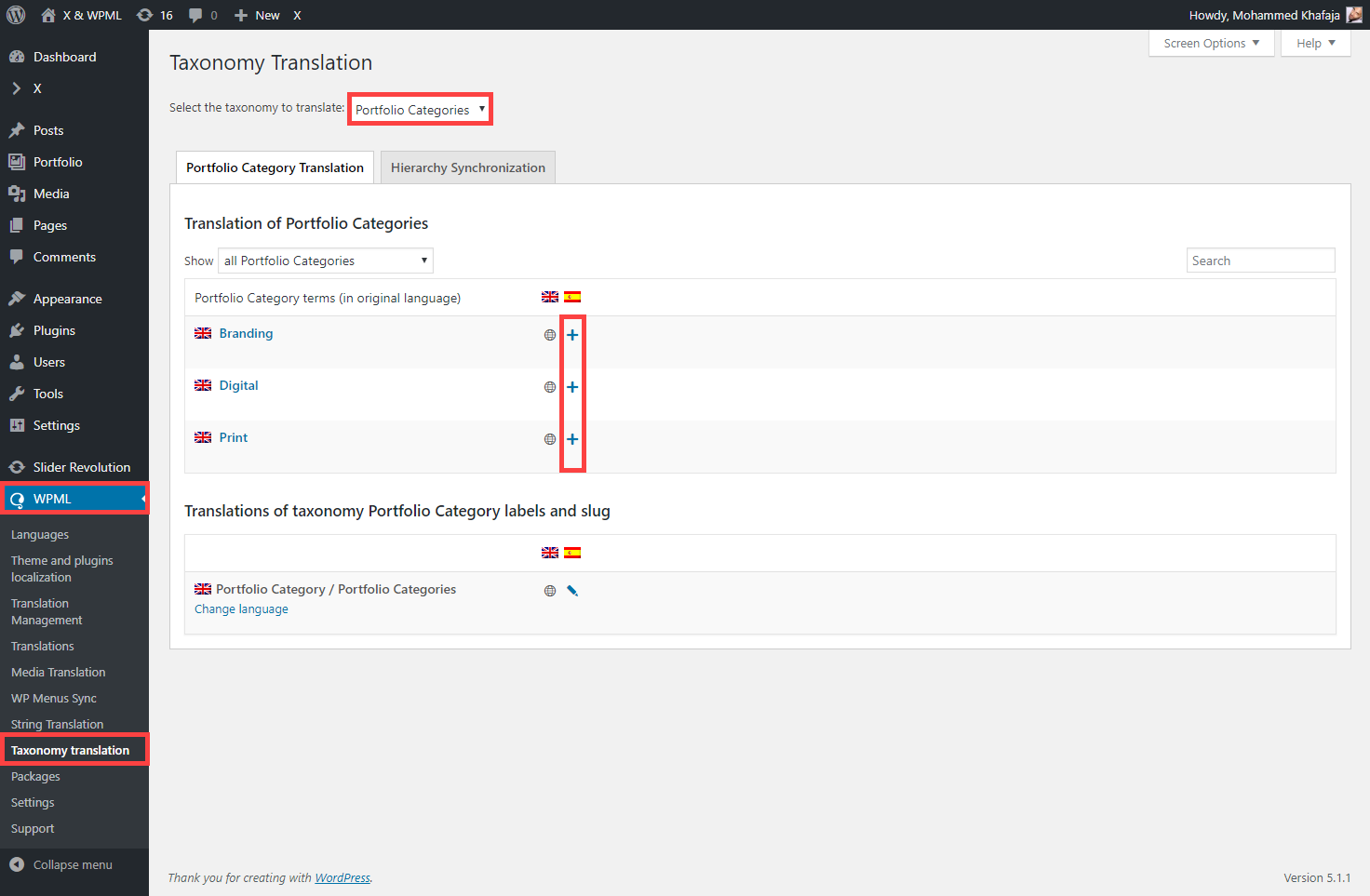Viewport: 1370px width, 896px height.
Task: Click the New content plus in admin bar
Action: pos(257,15)
